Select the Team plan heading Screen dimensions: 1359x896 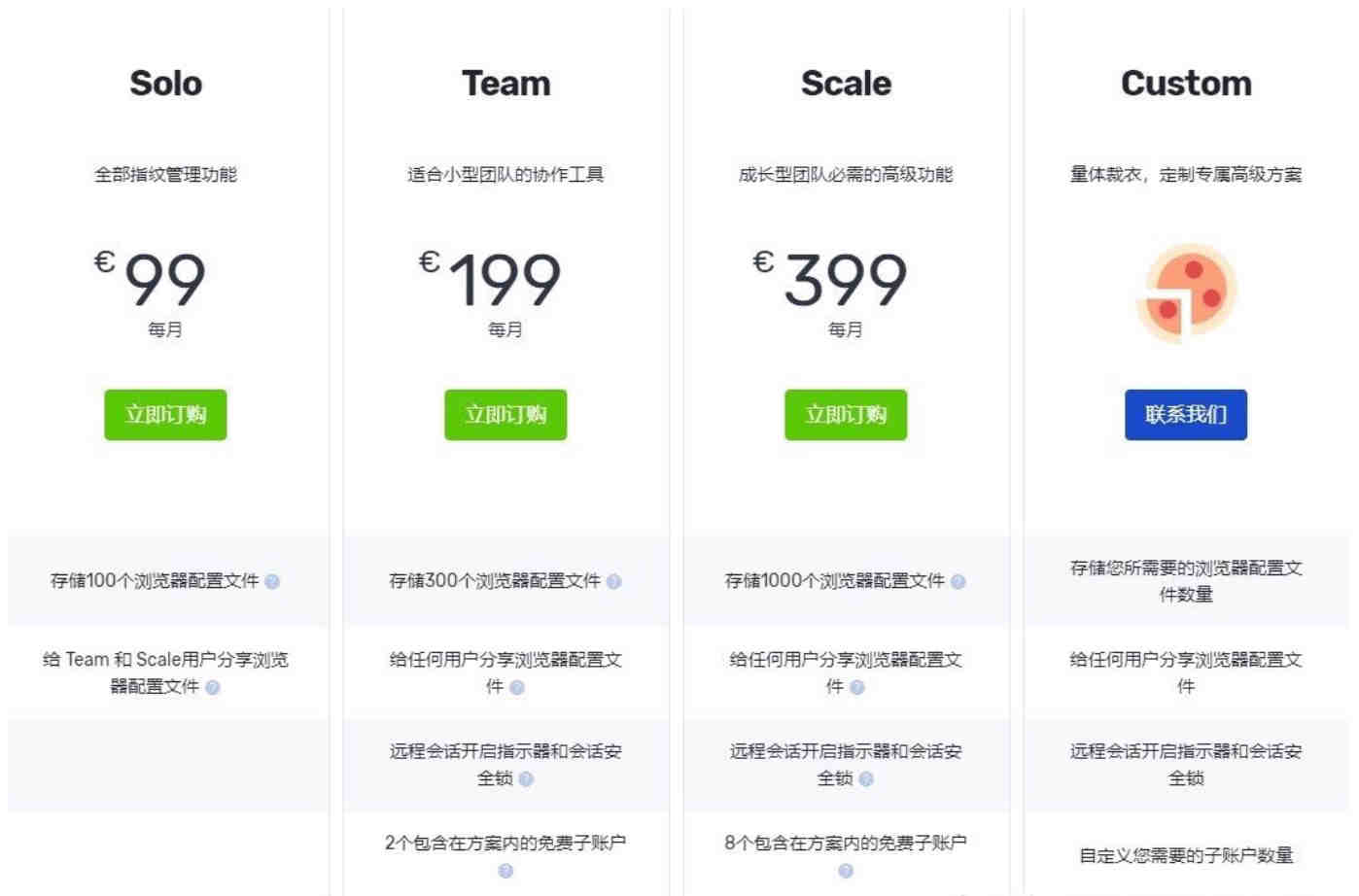[505, 84]
